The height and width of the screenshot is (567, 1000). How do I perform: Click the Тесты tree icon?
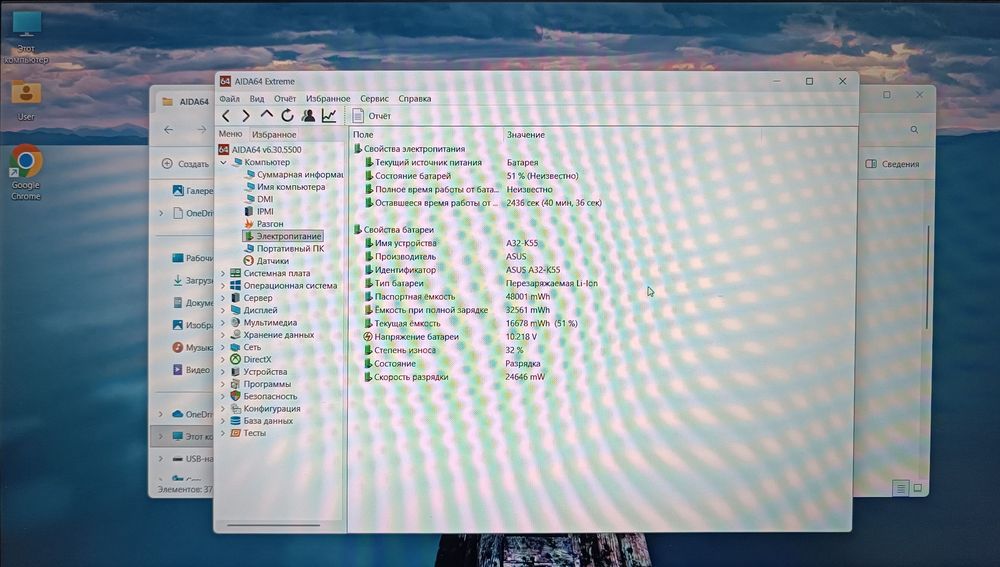tap(235, 433)
